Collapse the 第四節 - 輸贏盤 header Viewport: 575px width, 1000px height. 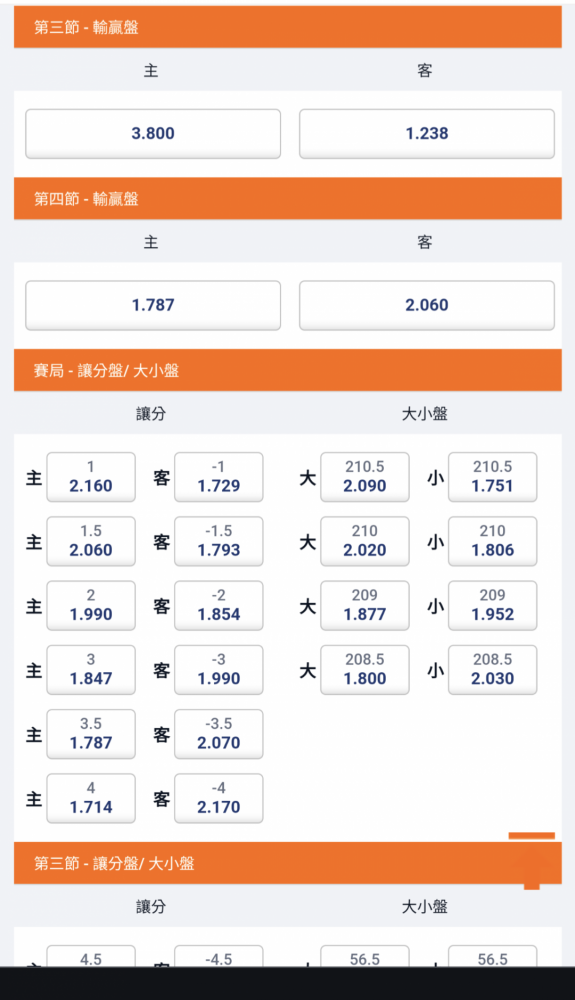288,198
